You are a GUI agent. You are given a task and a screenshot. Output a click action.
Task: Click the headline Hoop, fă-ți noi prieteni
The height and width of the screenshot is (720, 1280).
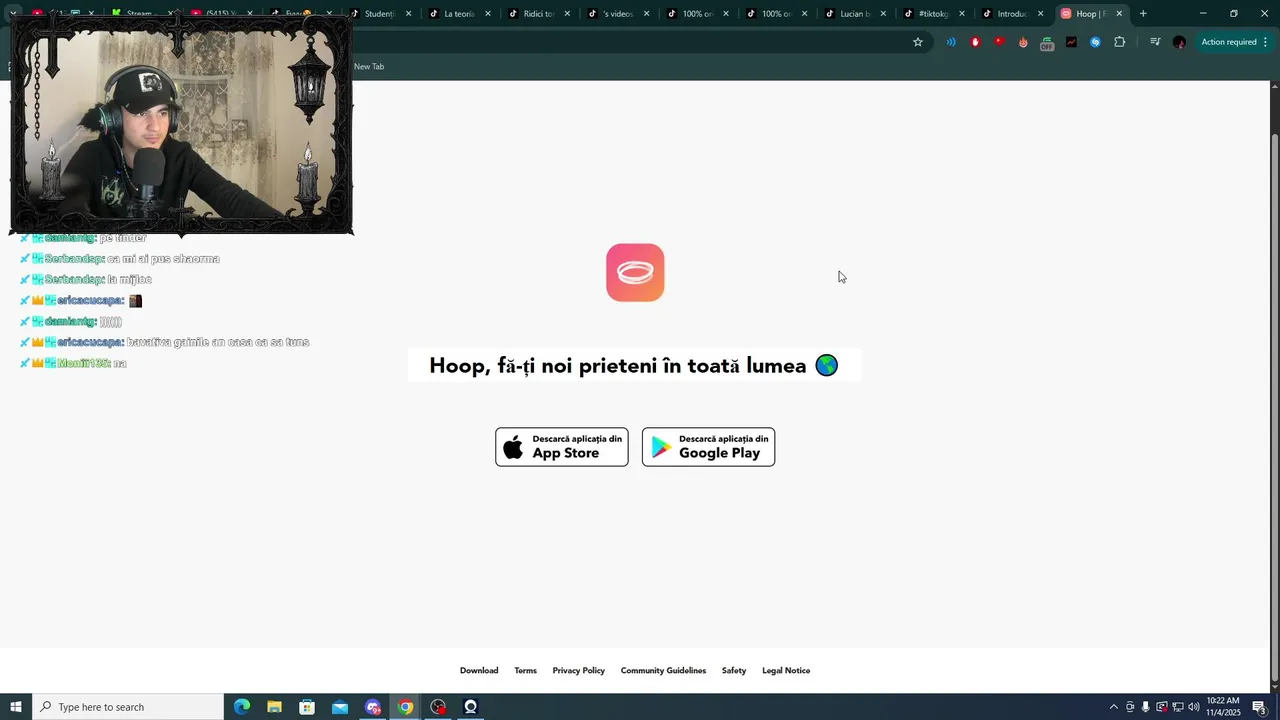[x=634, y=366]
